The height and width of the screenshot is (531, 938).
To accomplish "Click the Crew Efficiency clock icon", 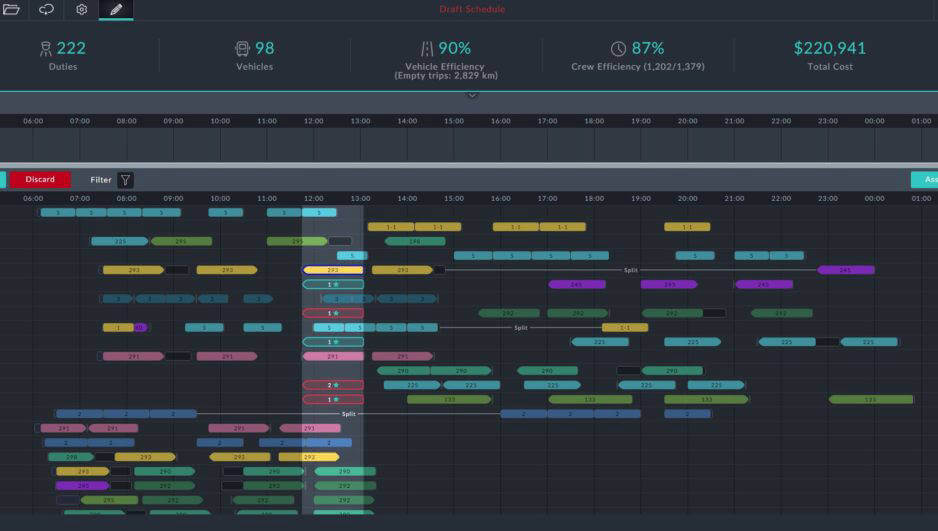I will click(x=618, y=49).
